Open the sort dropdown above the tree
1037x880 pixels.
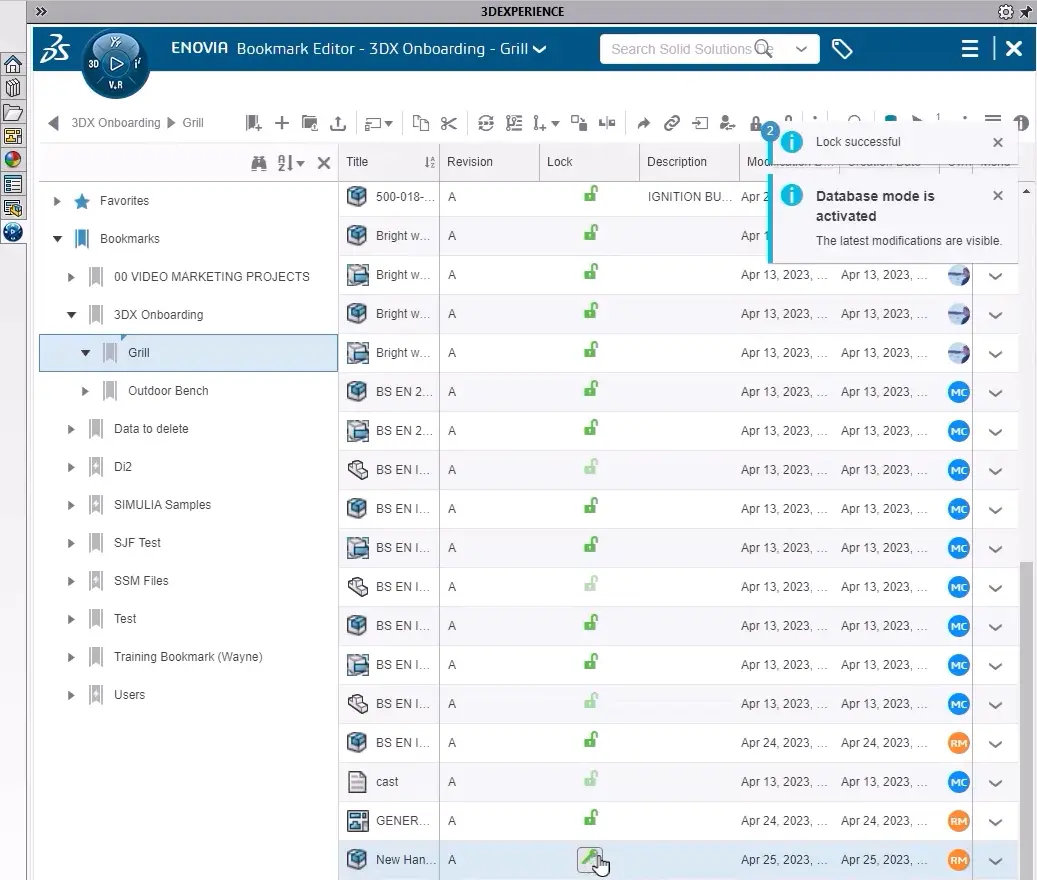[x=290, y=163]
